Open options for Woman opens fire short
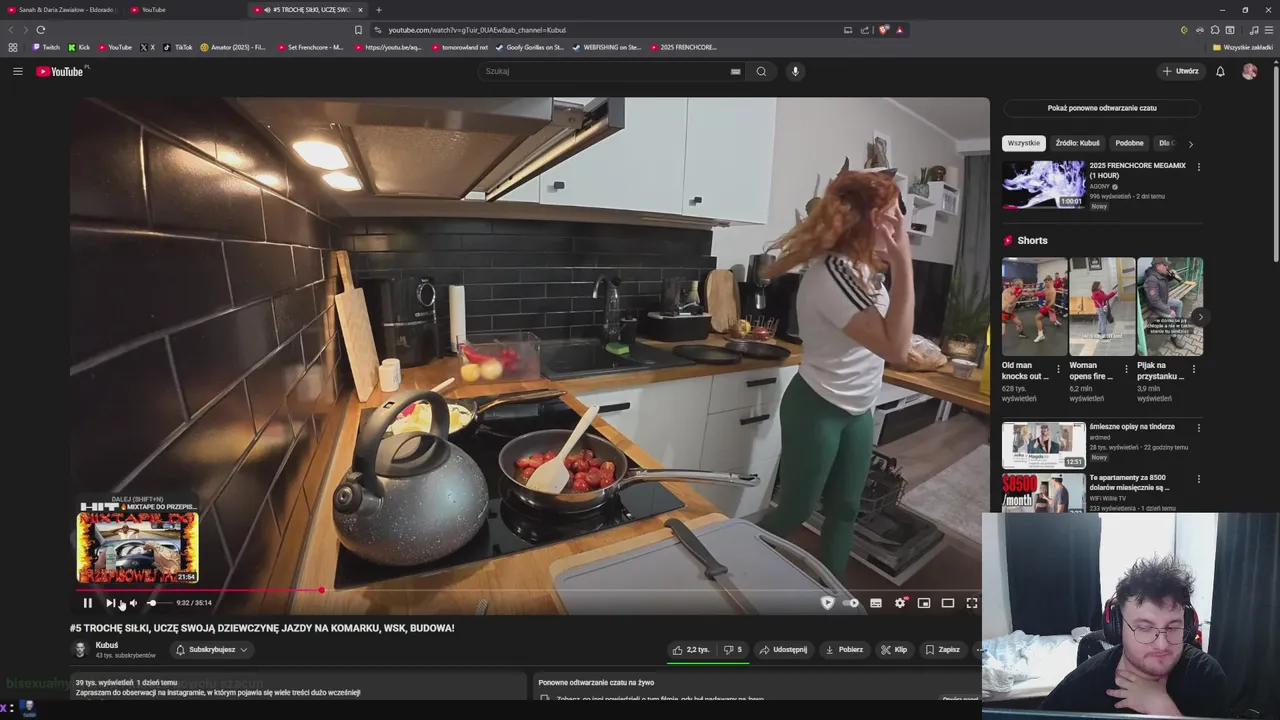The height and width of the screenshot is (720, 1280). 1127,369
